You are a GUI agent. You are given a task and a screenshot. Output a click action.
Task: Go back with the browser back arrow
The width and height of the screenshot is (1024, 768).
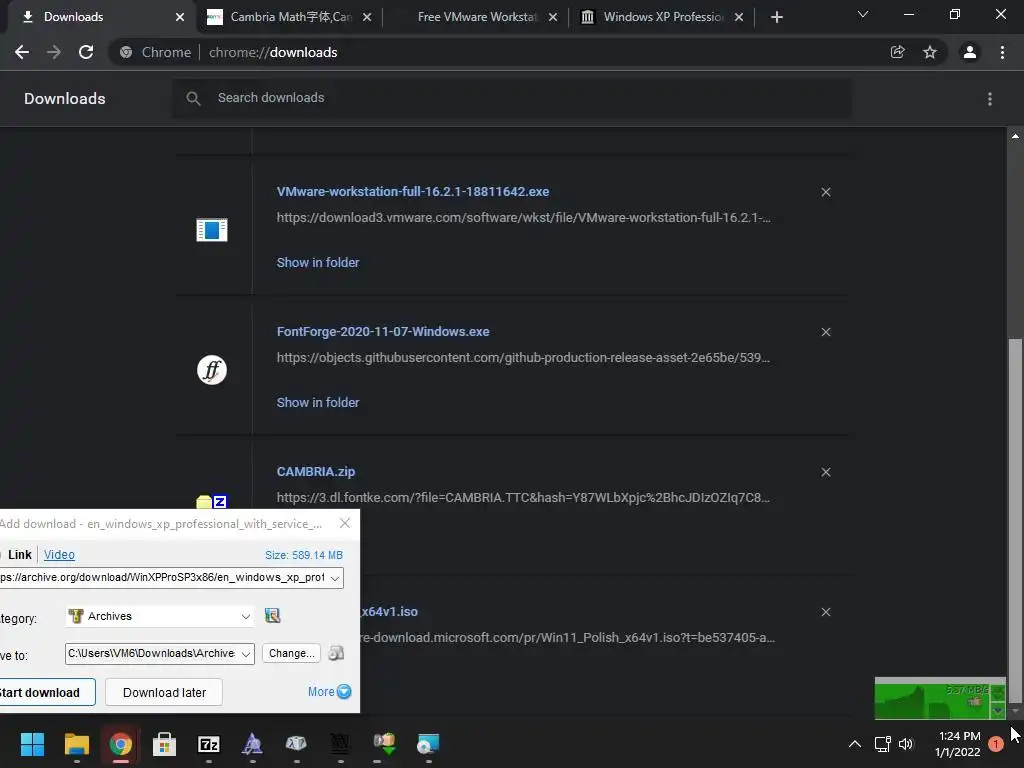coord(22,52)
